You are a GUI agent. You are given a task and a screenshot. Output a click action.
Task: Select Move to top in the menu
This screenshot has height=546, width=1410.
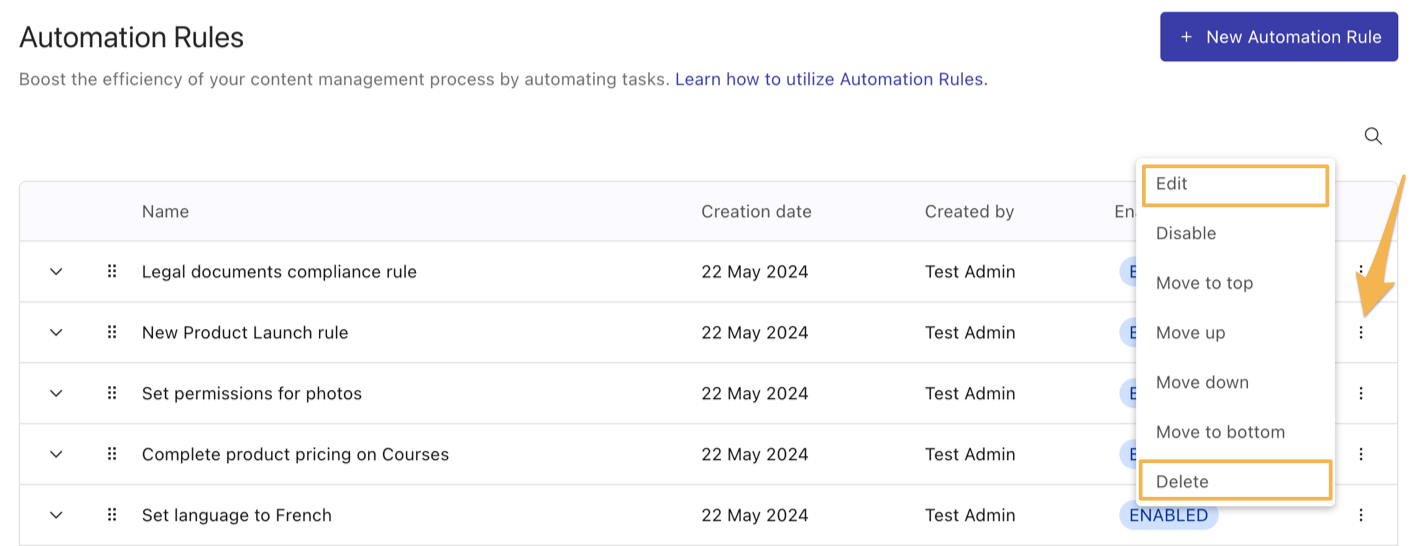[x=1235, y=283]
